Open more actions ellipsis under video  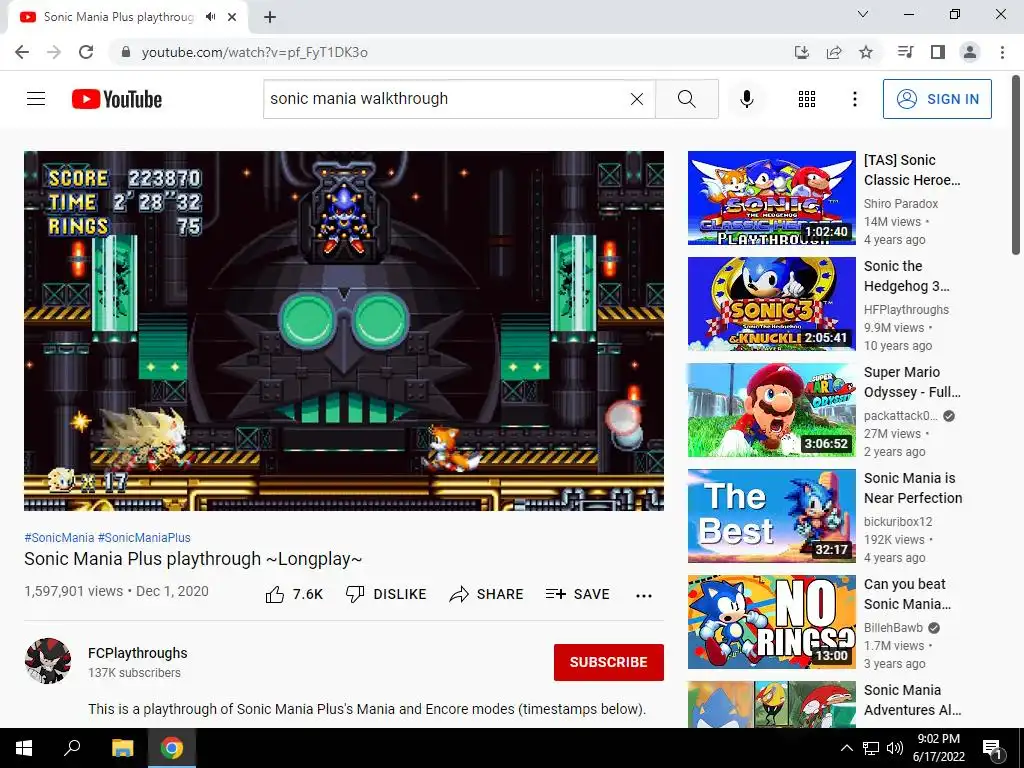[x=644, y=595]
